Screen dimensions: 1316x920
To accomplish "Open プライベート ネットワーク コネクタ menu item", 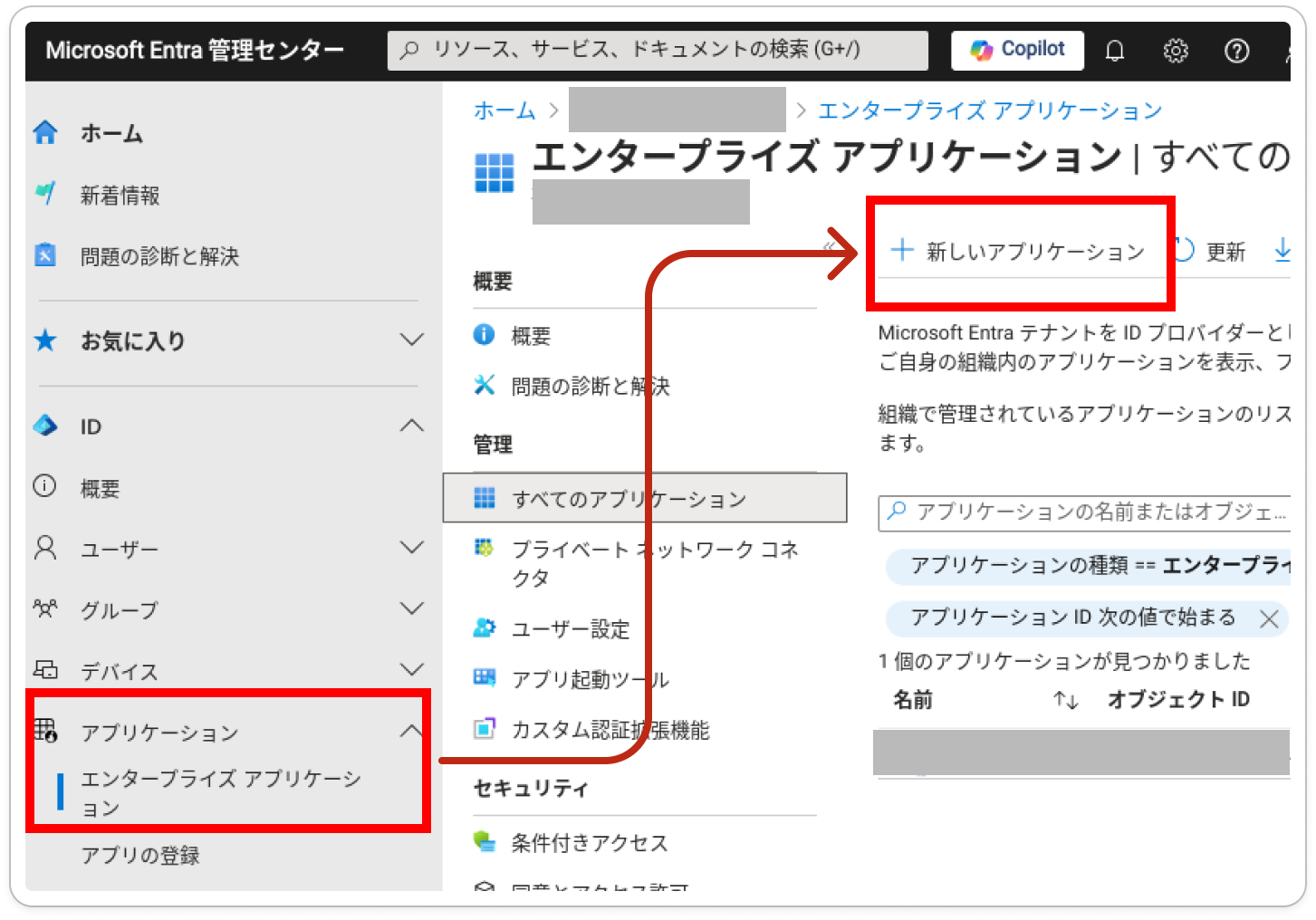I will pos(656,563).
